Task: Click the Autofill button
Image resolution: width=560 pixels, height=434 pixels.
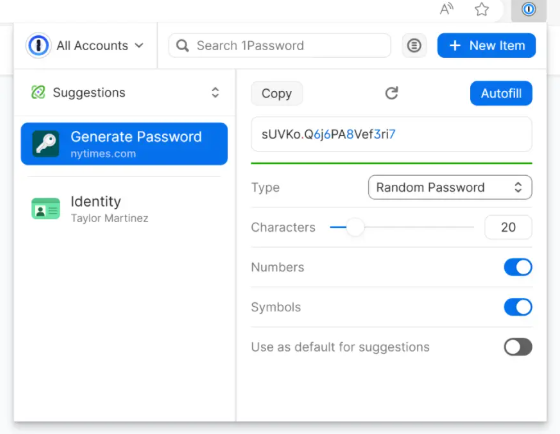Action: click(501, 93)
